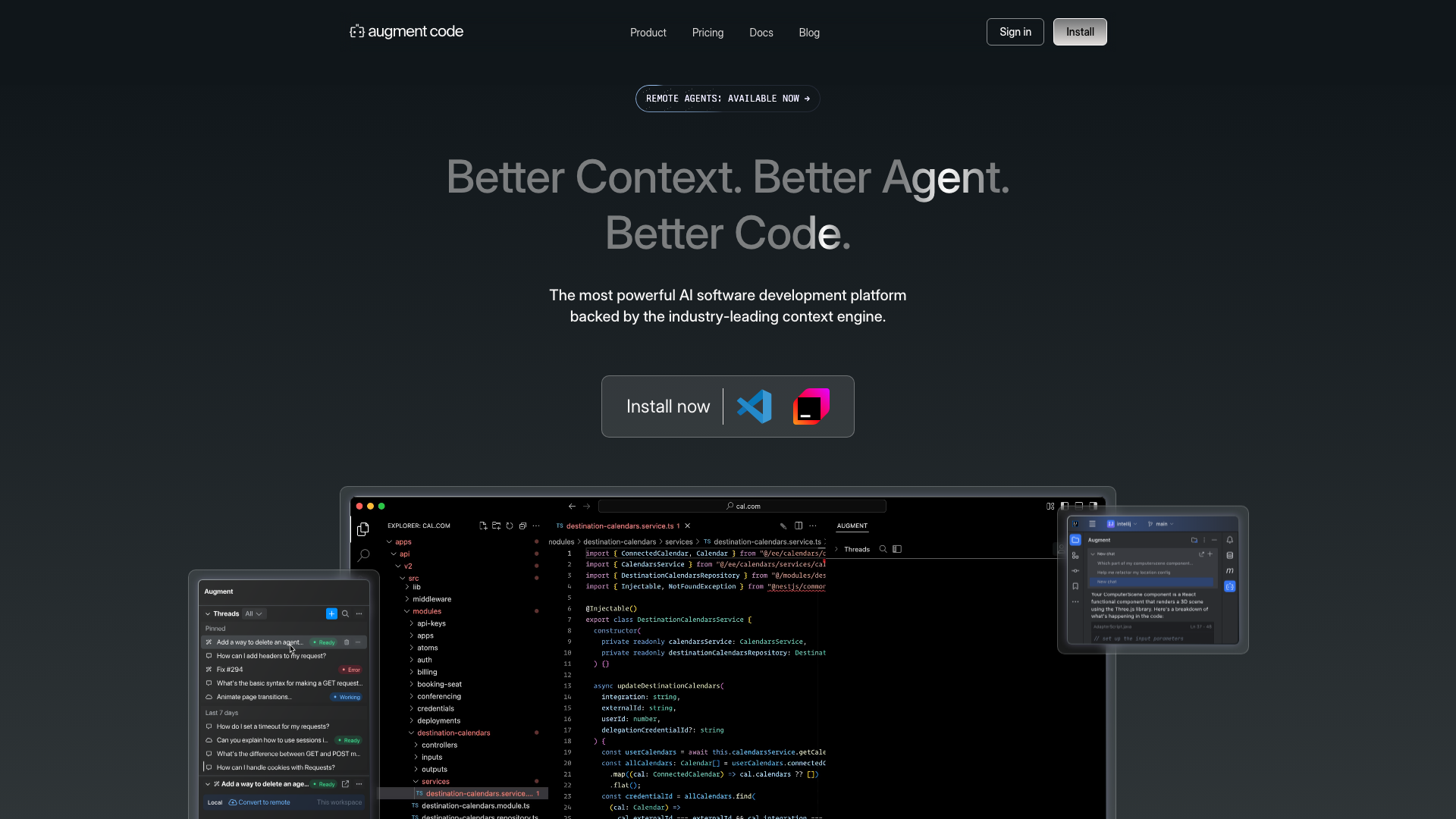Toggle bottom panel in VS Code title bar

[1079, 506]
